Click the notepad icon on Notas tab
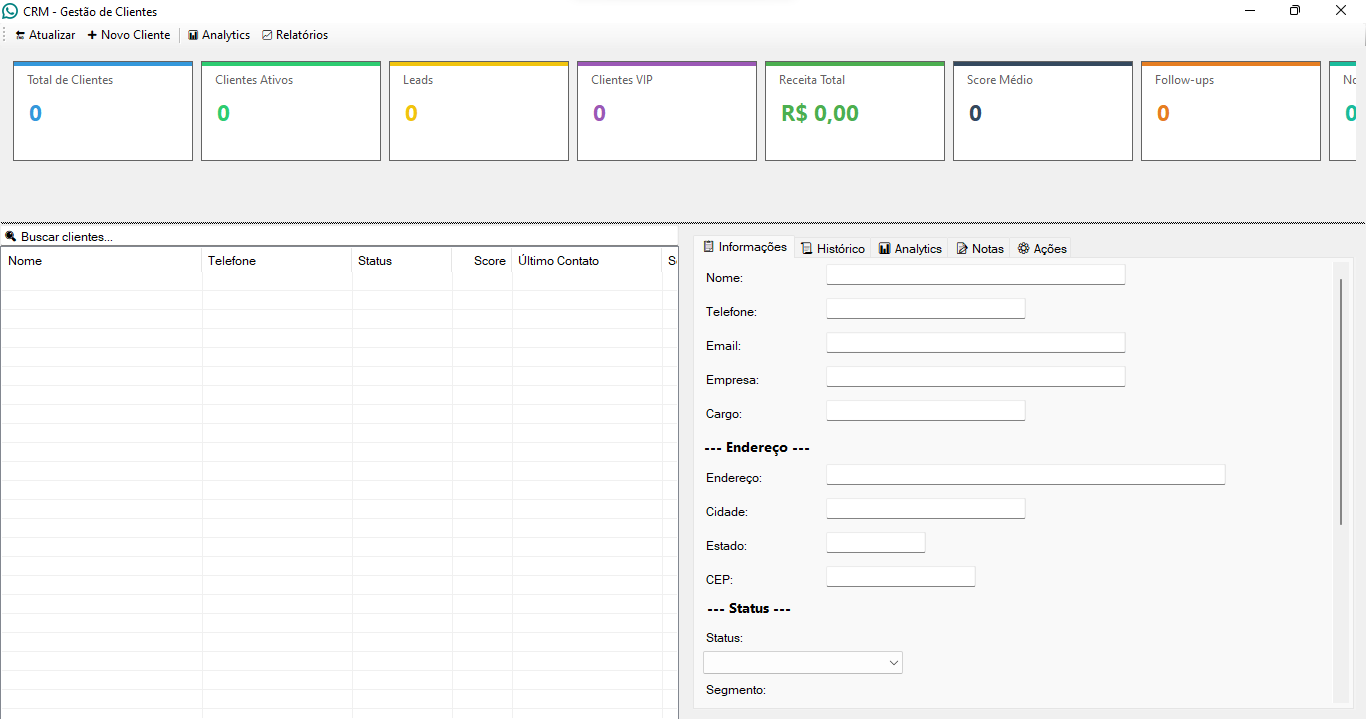The width and height of the screenshot is (1366, 719). (x=962, y=248)
